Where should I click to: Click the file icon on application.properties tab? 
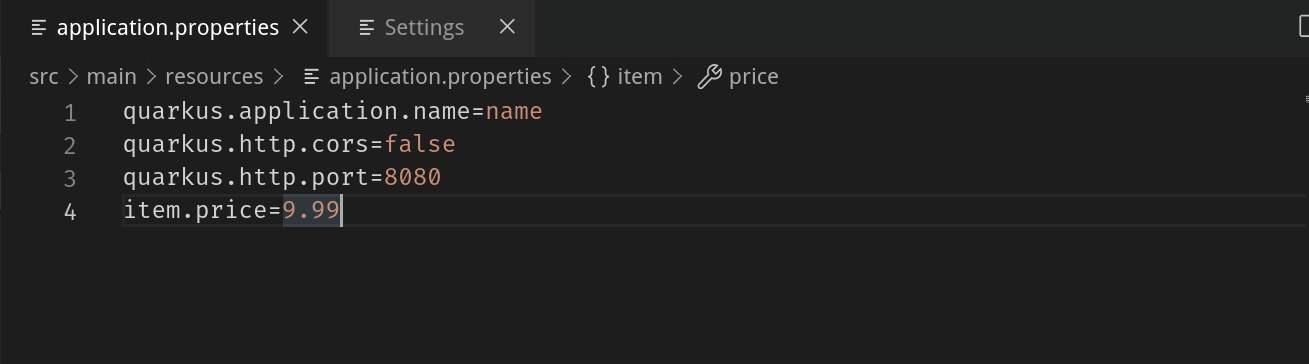39,28
